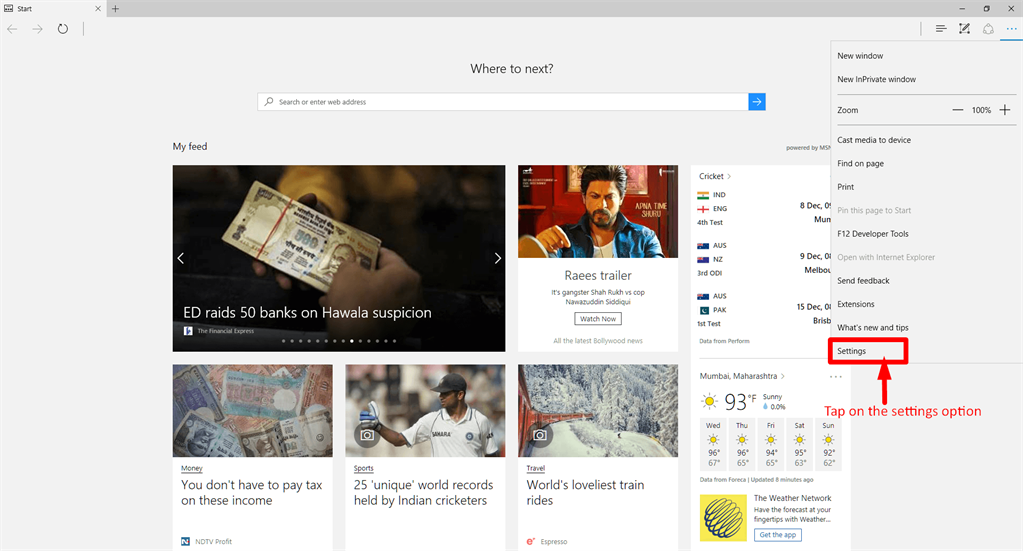Screen dimensions: 1023x551
Task: Choose Print from the menu
Action: [846, 187]
